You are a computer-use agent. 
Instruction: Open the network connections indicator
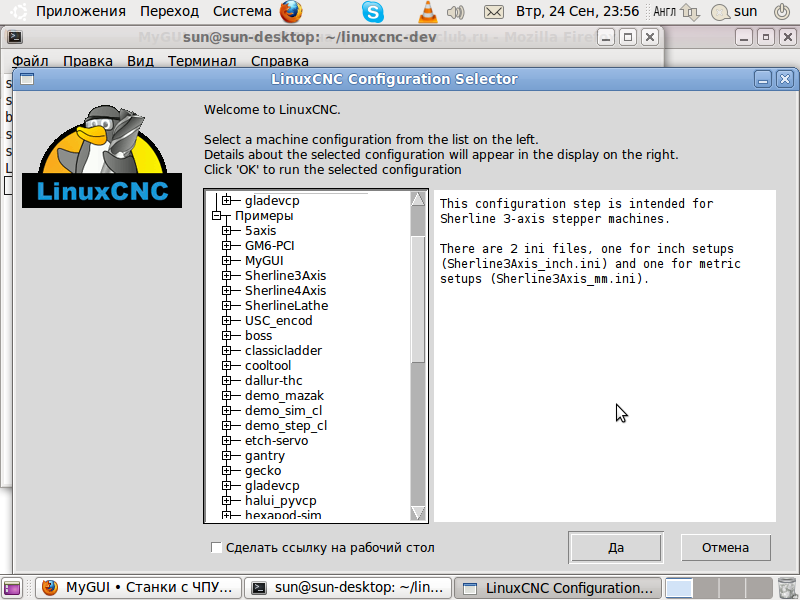(690, 12)
